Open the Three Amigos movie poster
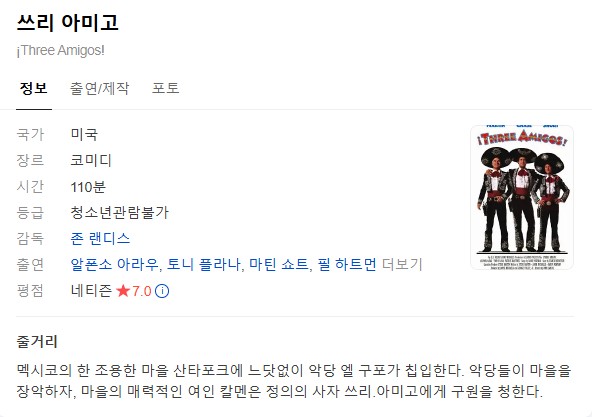Image resolution: width=592 pixels, height=417 pixels. pyautogui.click(x=522, y=197)
